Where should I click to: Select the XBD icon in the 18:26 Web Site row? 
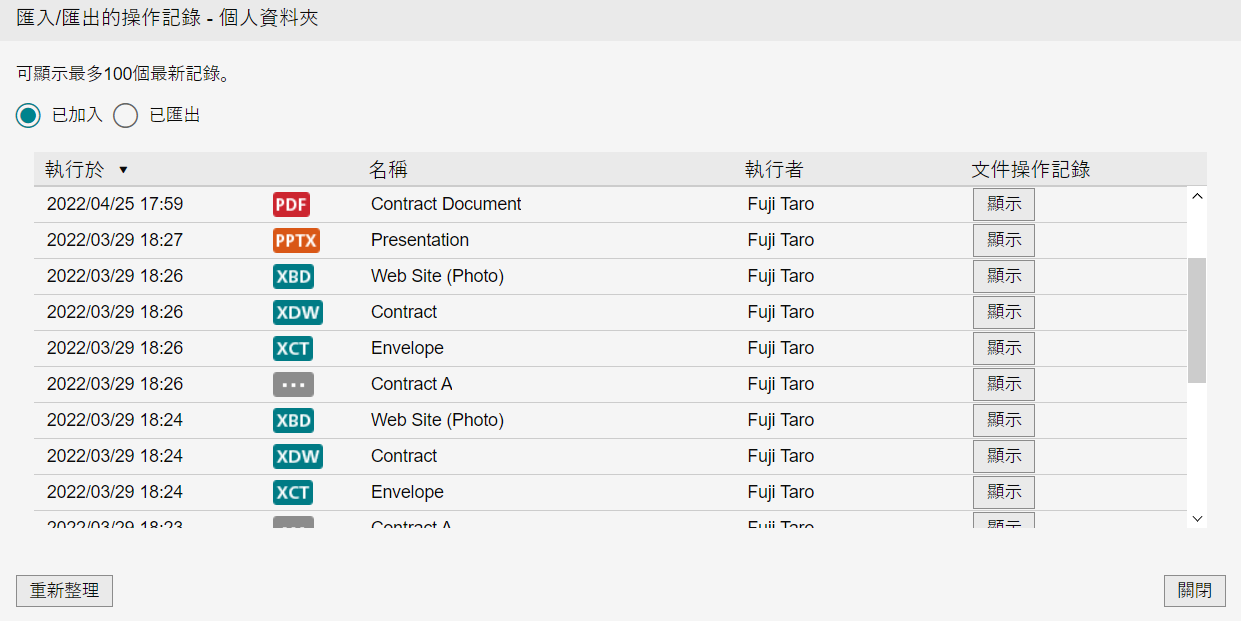(293, 276)
